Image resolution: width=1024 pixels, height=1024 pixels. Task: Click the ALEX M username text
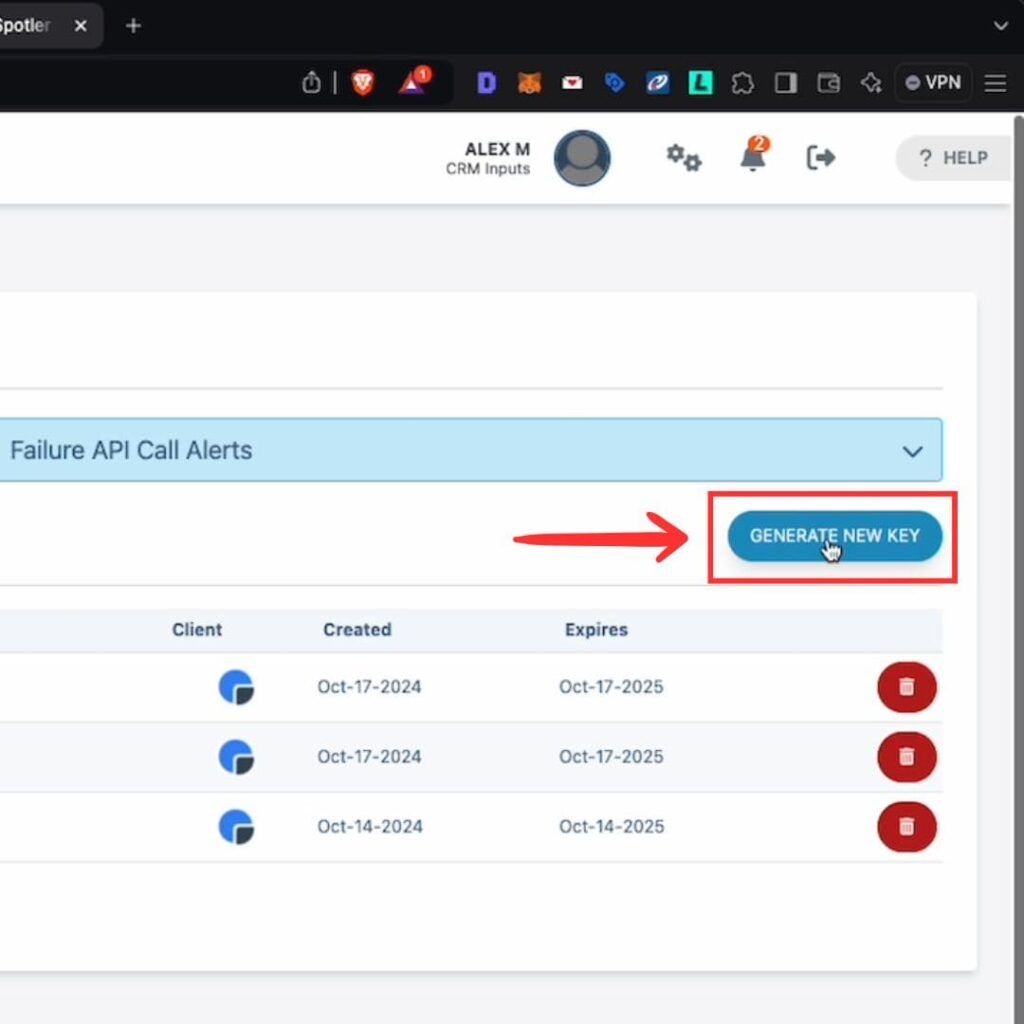point(497,149)
